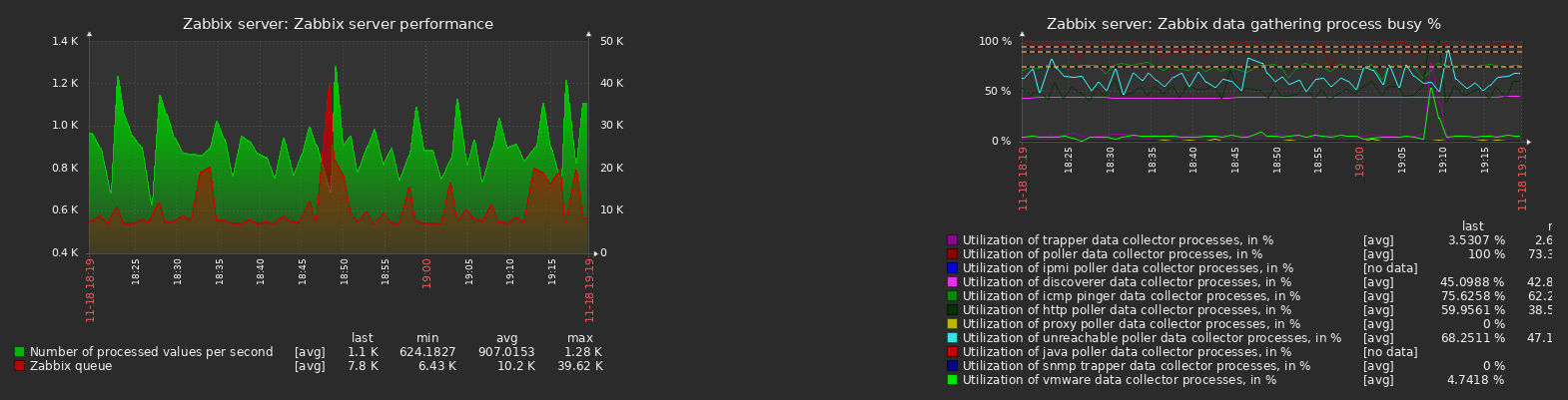
Task: Select 'Utilization of poller data collector processes' label
Action: pyautogui.click(x=1113, y=254)
